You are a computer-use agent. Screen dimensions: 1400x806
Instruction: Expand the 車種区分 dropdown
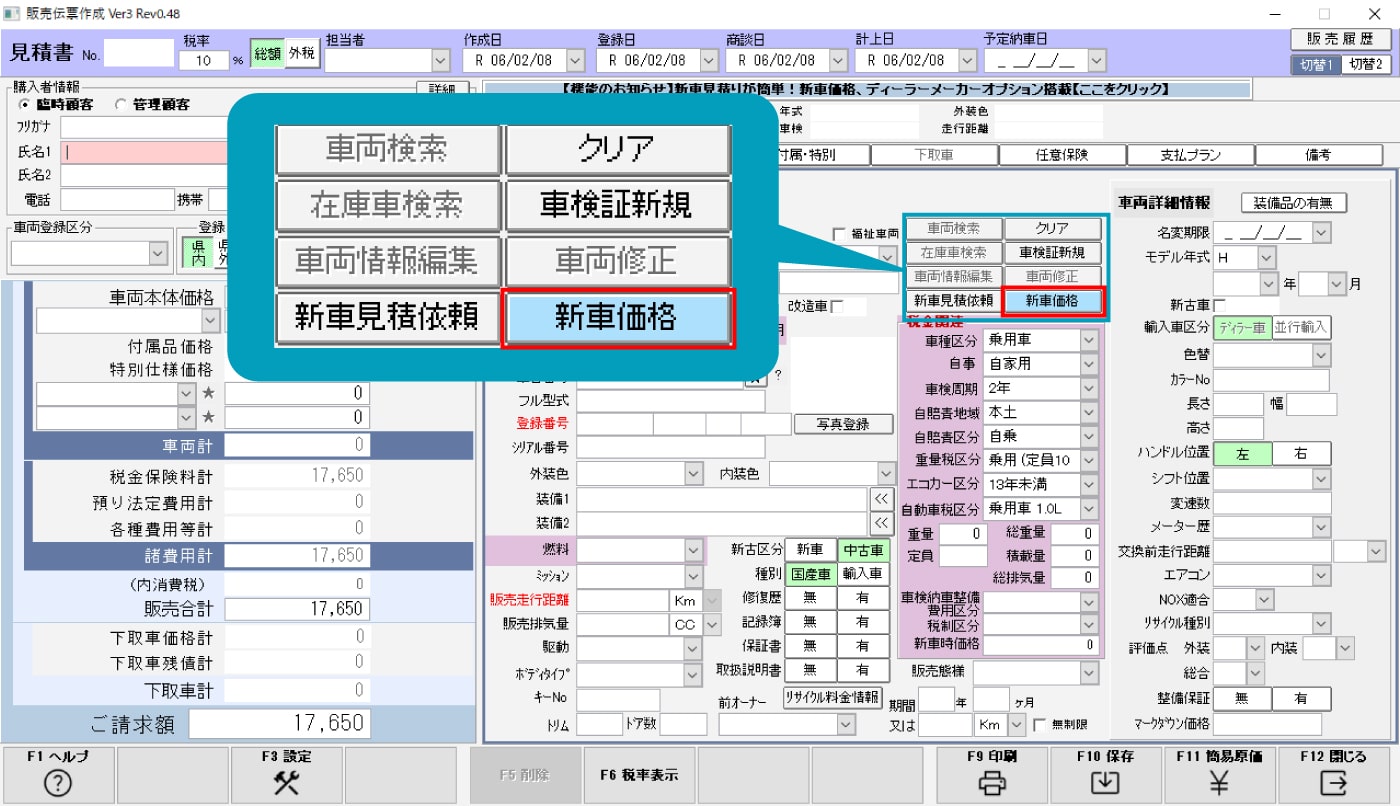click(x=1089, y=340)
